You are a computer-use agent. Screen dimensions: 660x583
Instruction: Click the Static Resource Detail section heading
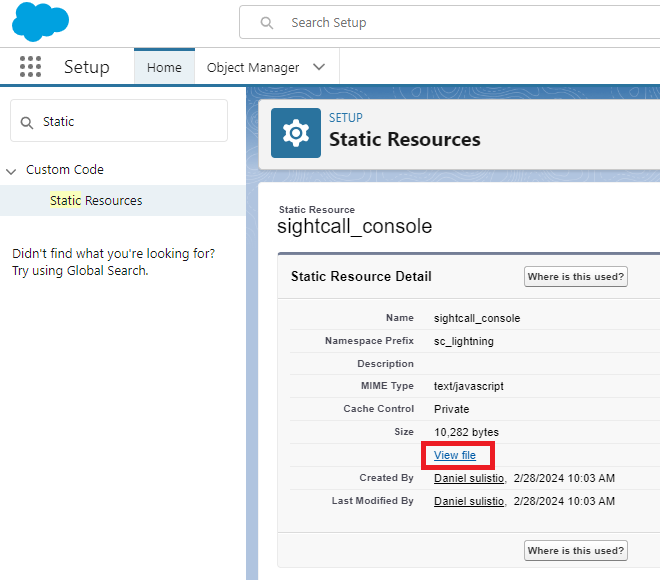pyautogui.click(x=361, y=277)
